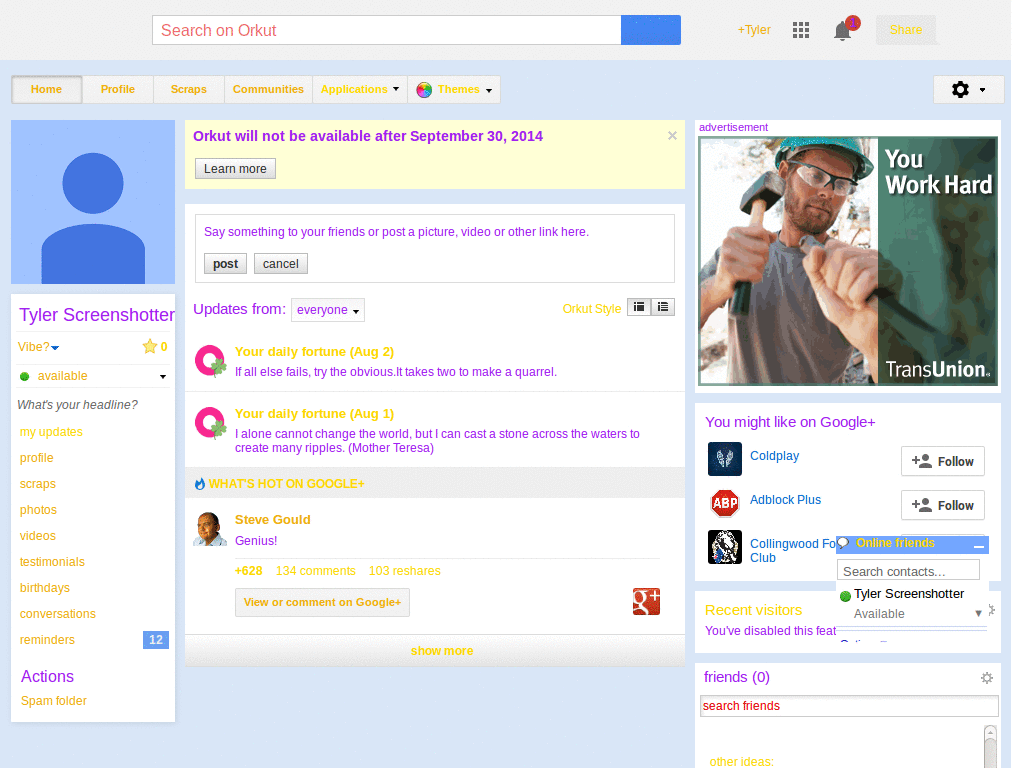Click 134 comments link
Image resolution: width=1024 pixels, height=768 pixels.
tap(315, 571)
